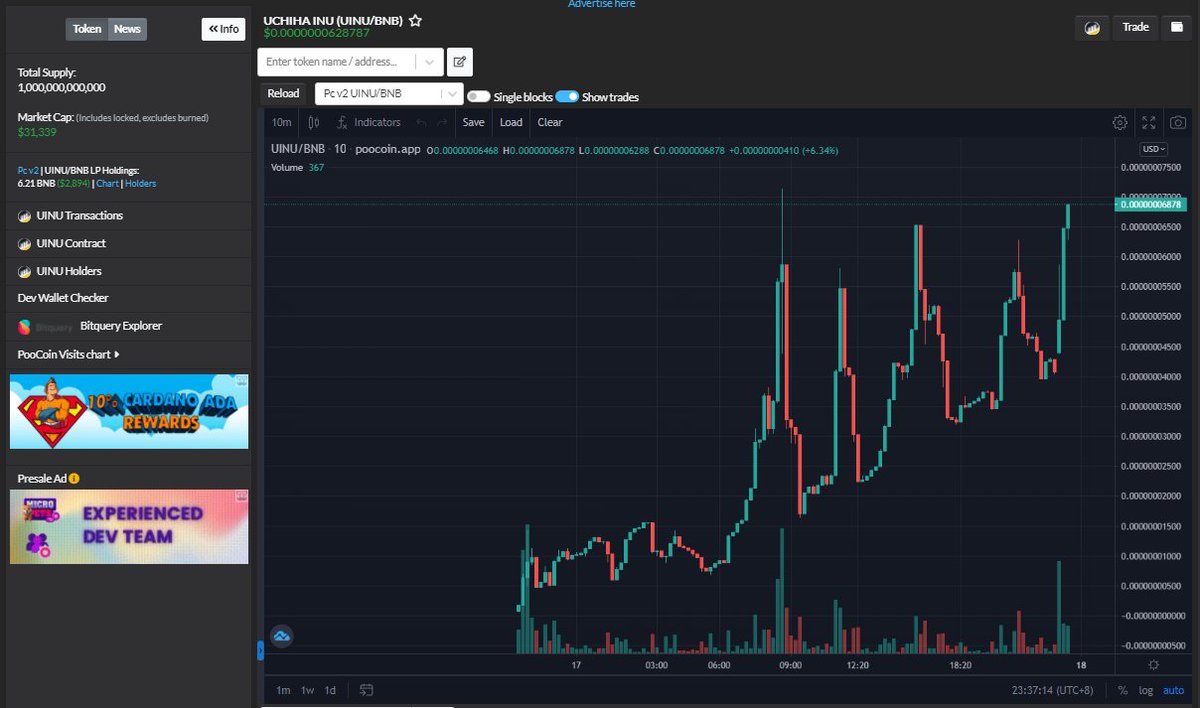Select the 1m date range
Screen dimensions: 1200x708
(283, 690)
